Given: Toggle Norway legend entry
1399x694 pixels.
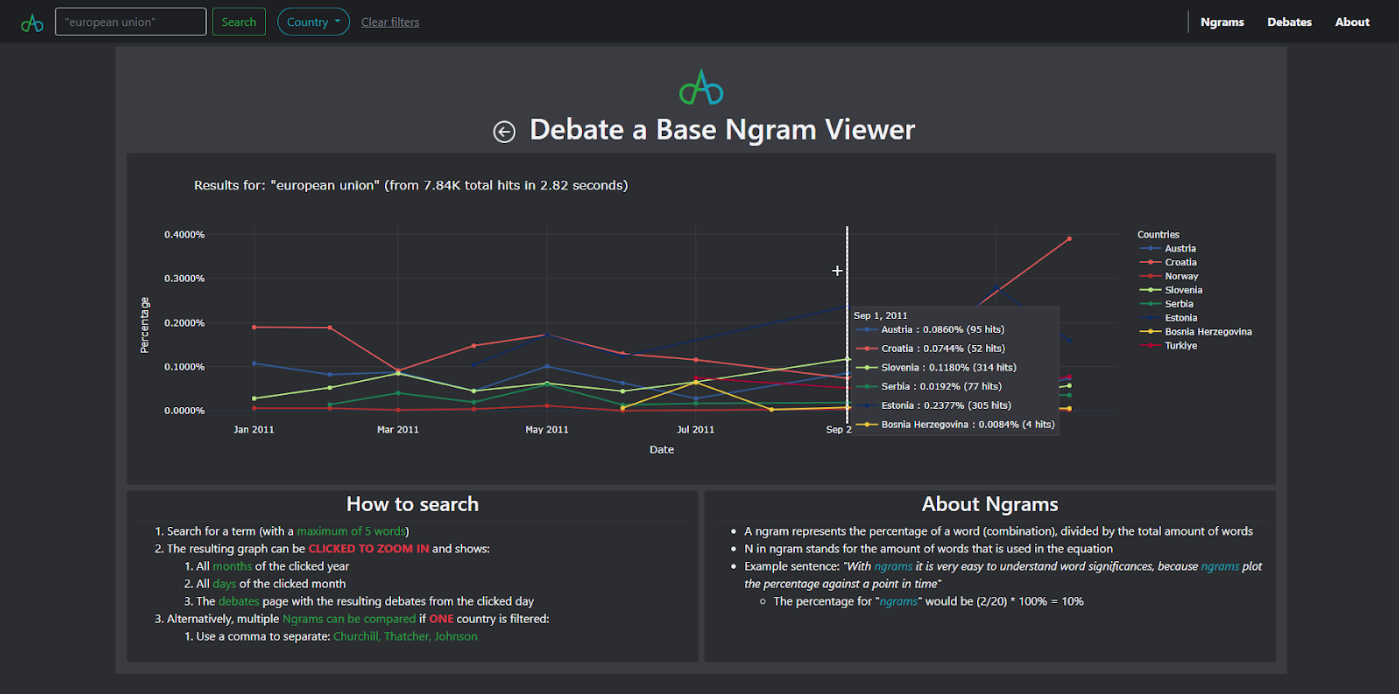Looking at the screenshot, I should pos(1181,276).
